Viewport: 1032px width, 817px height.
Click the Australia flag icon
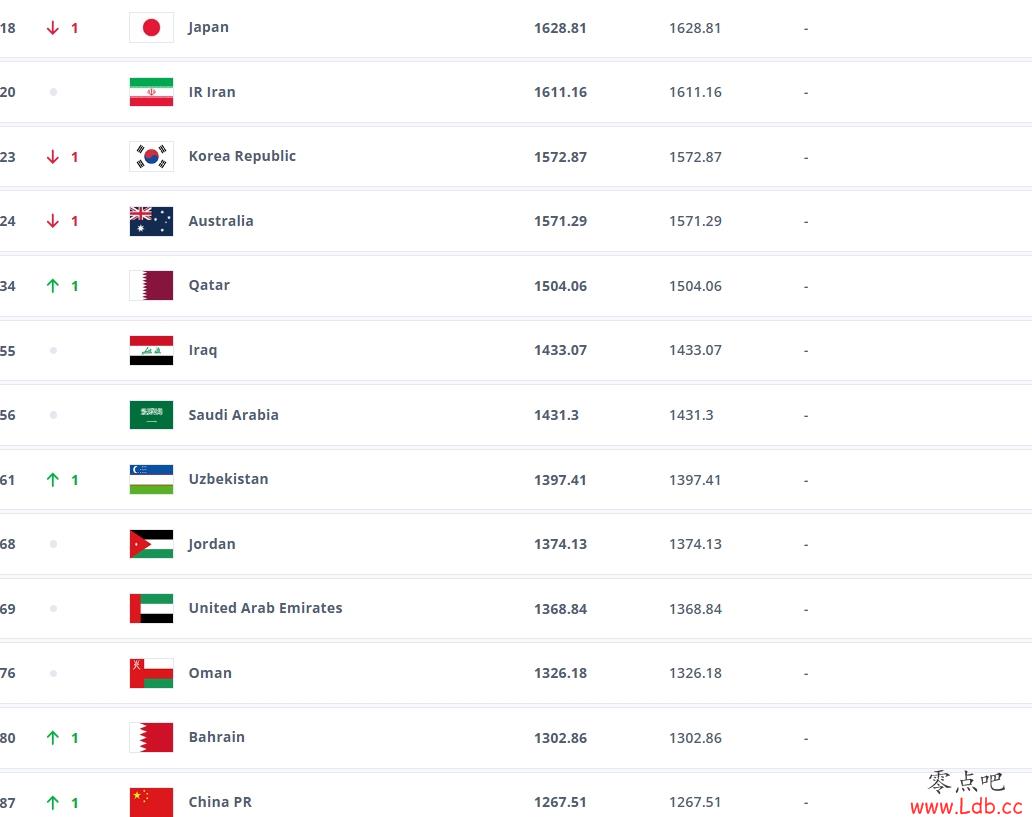coord(151,221)
